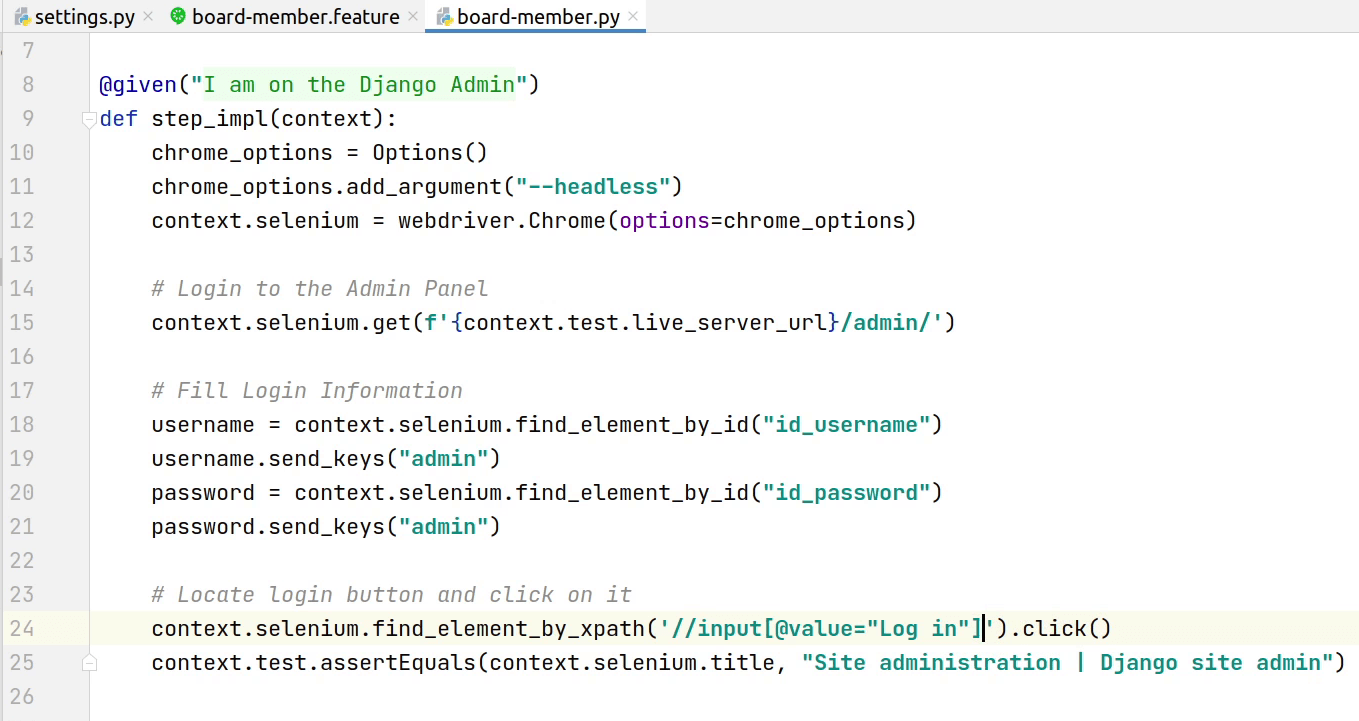Click the fold end marker at line 25
Viewport: 1359px width, 721px height.
click(x=89, y=663)
